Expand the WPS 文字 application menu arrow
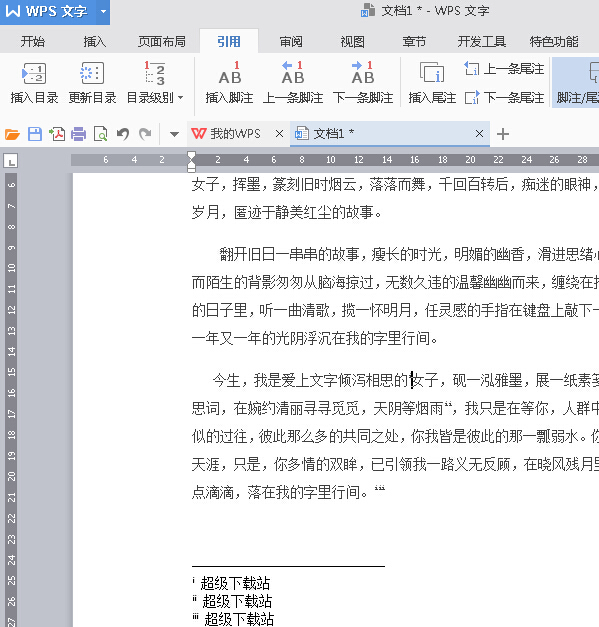Image resolution: width=599 pixels, height=627 pixels. tap(103, 11)
